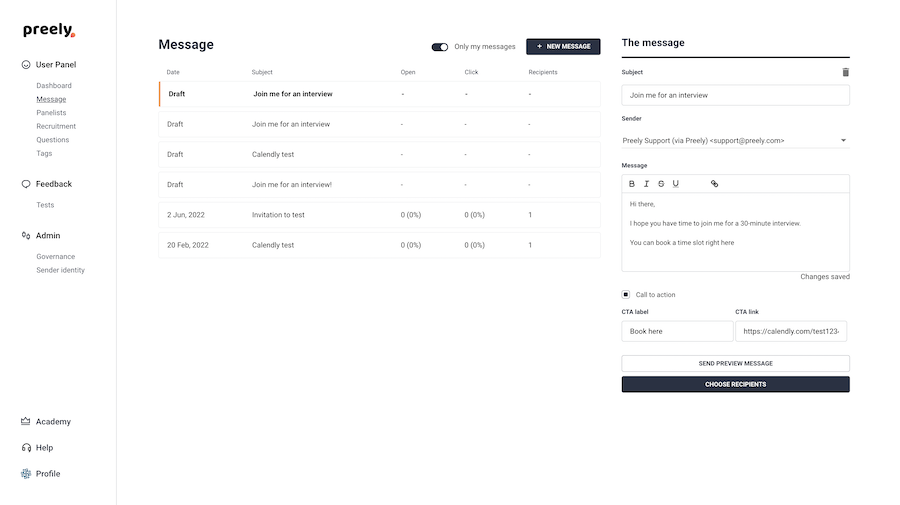
Task: Click the Feedback heading in sidebar
Action: pos(54,184)
